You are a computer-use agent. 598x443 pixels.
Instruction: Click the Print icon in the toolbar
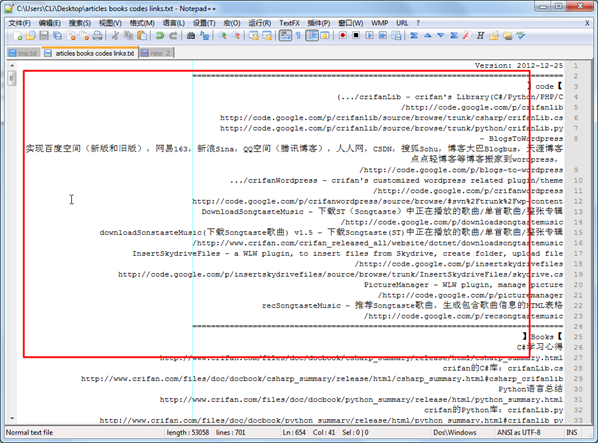point(98,36)
